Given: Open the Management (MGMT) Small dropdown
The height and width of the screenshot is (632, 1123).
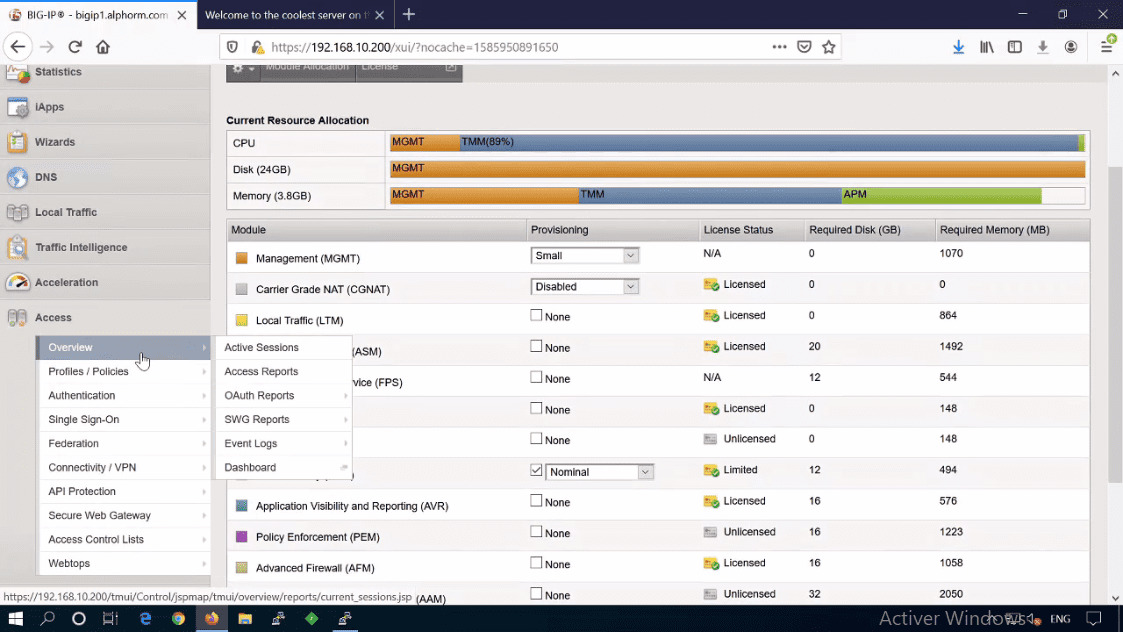Looking at the screenshot, I should coord(584,255).
